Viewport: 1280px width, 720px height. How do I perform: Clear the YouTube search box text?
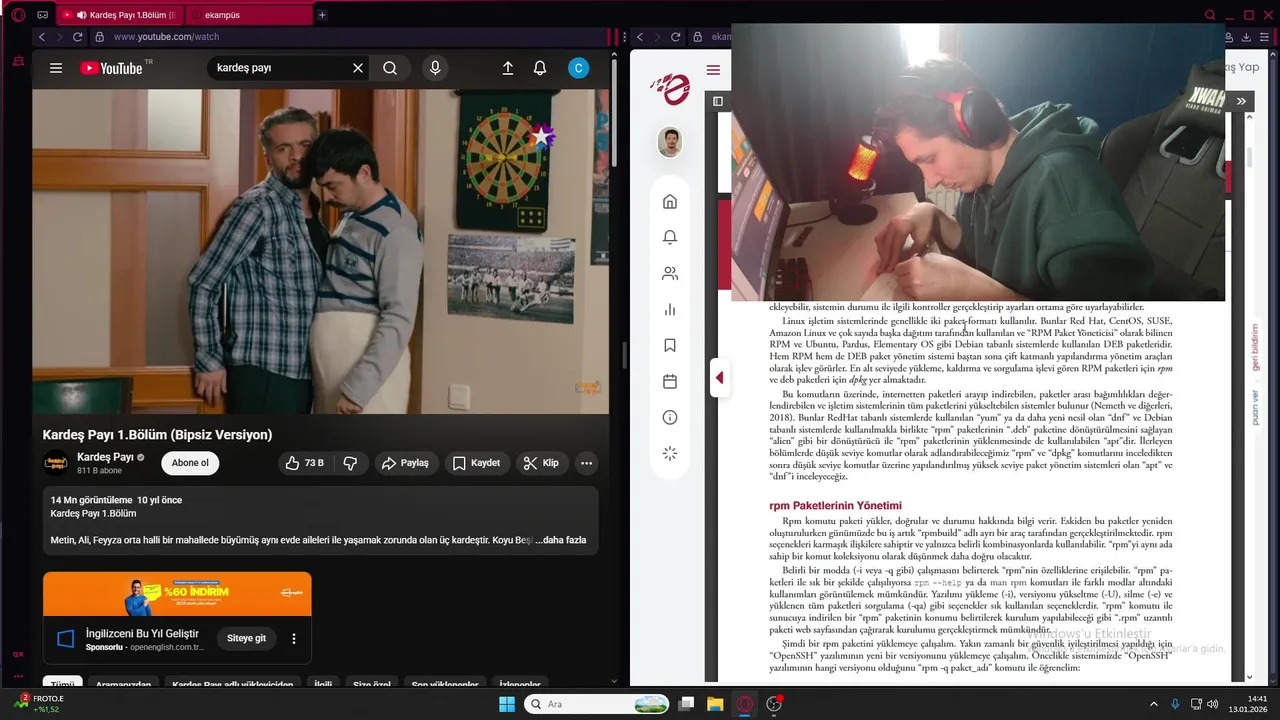pos(358,68)
